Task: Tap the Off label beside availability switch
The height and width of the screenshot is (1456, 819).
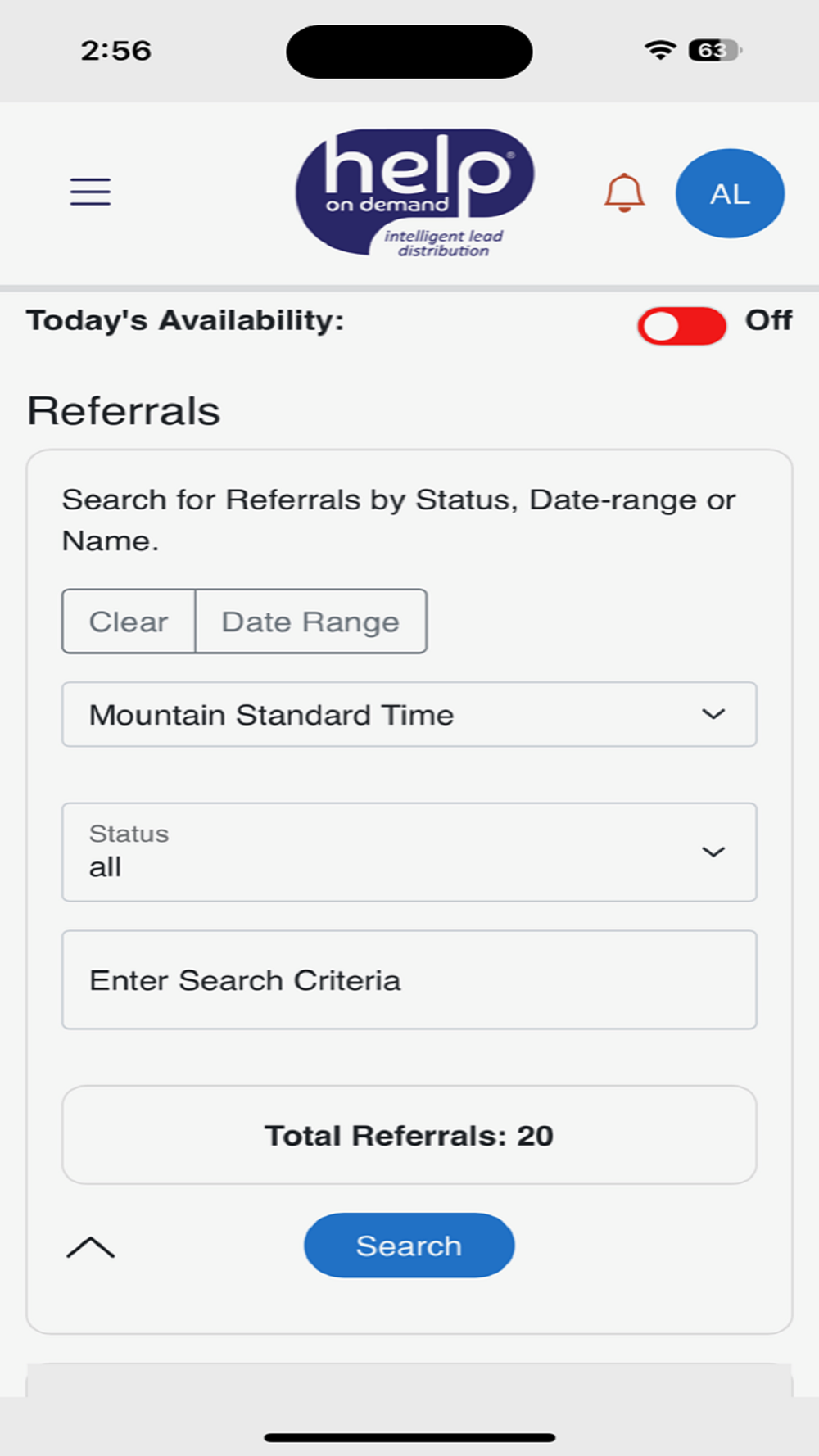Action: tap(768, 320)
